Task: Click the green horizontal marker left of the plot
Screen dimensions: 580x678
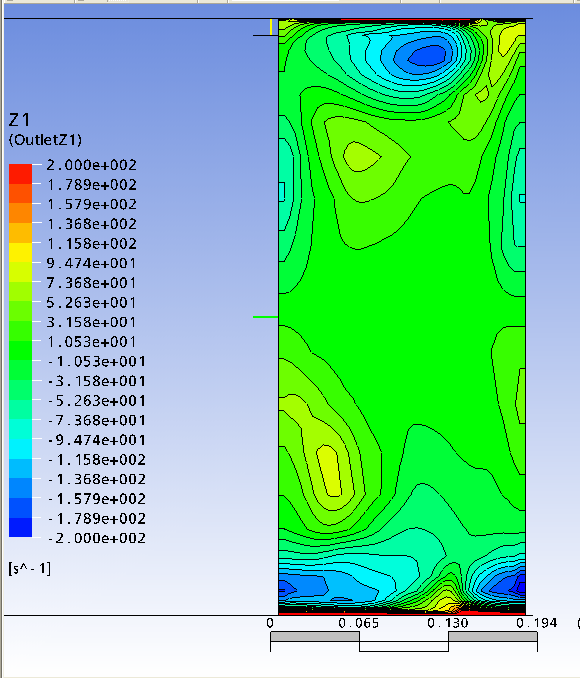Action: point(266,317)
